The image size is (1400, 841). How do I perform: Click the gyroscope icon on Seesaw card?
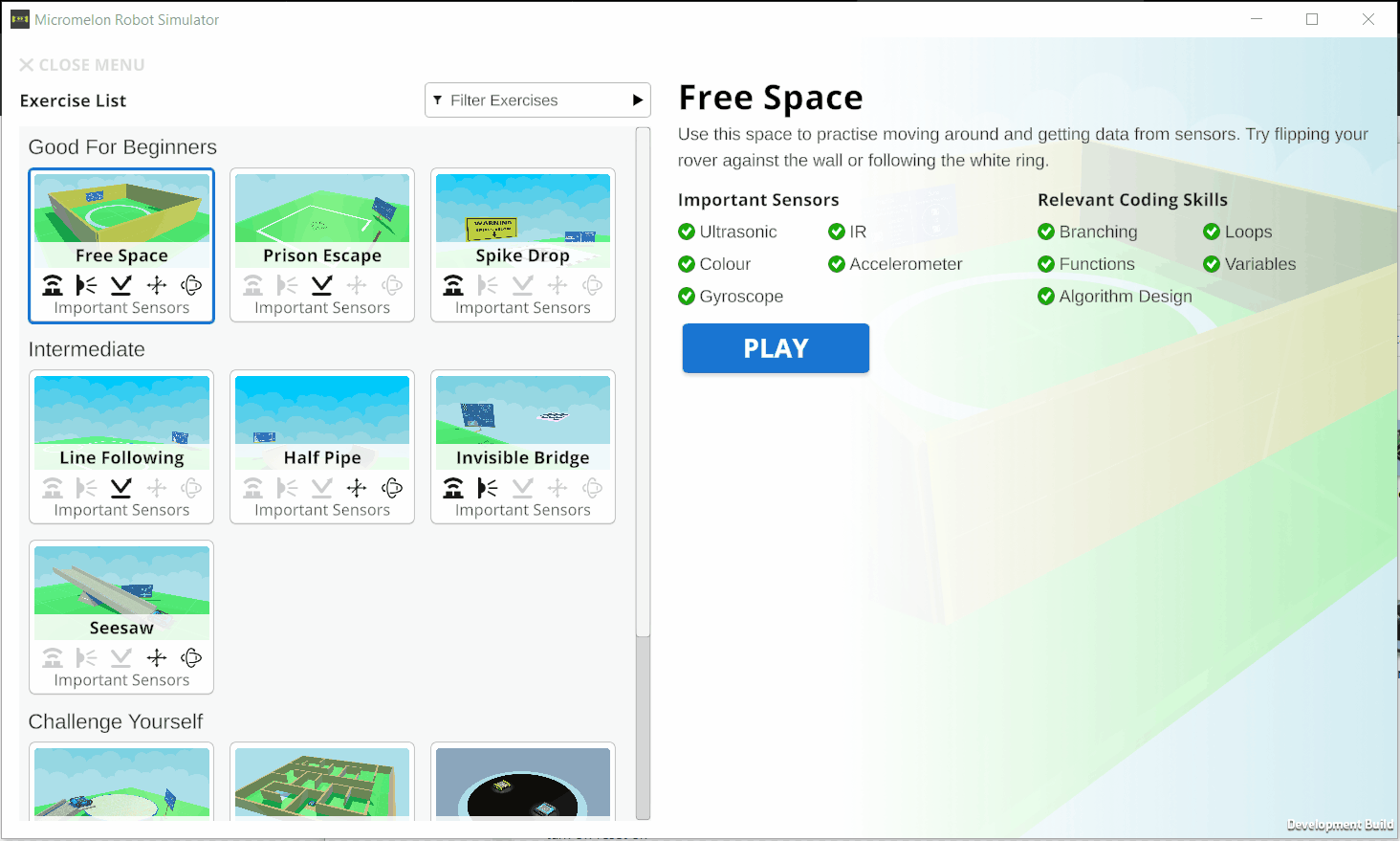pyautogui.click(x=191, y=658)
